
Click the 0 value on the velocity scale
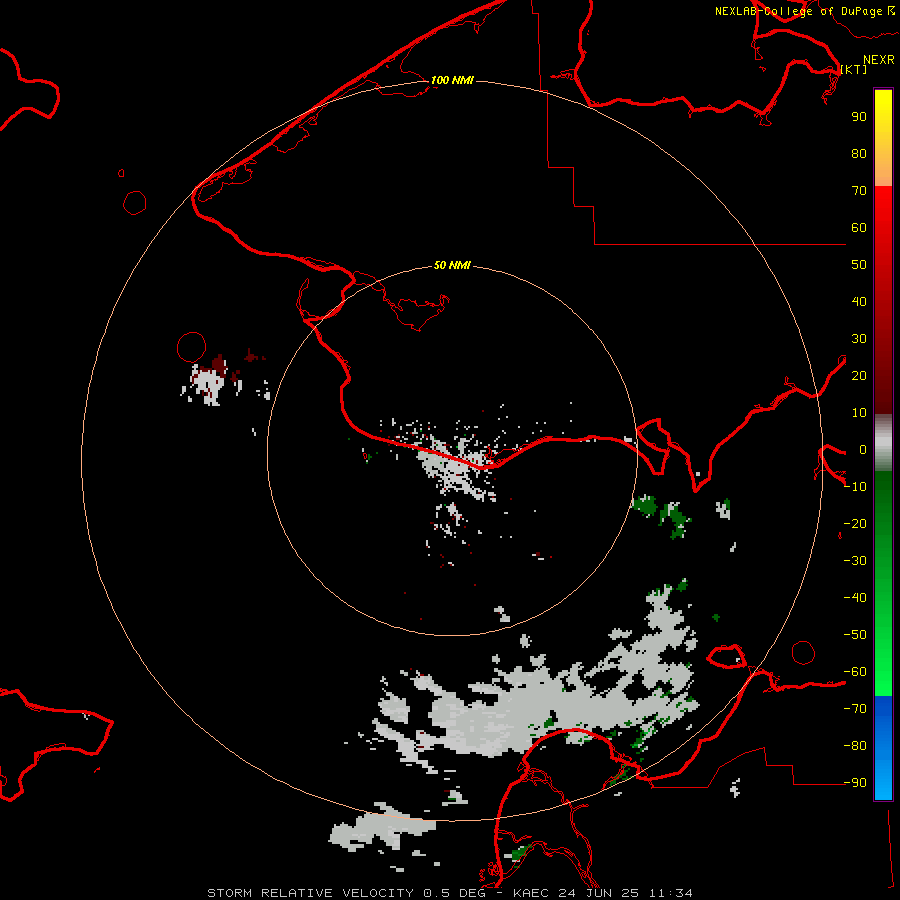tap(863, 450)
